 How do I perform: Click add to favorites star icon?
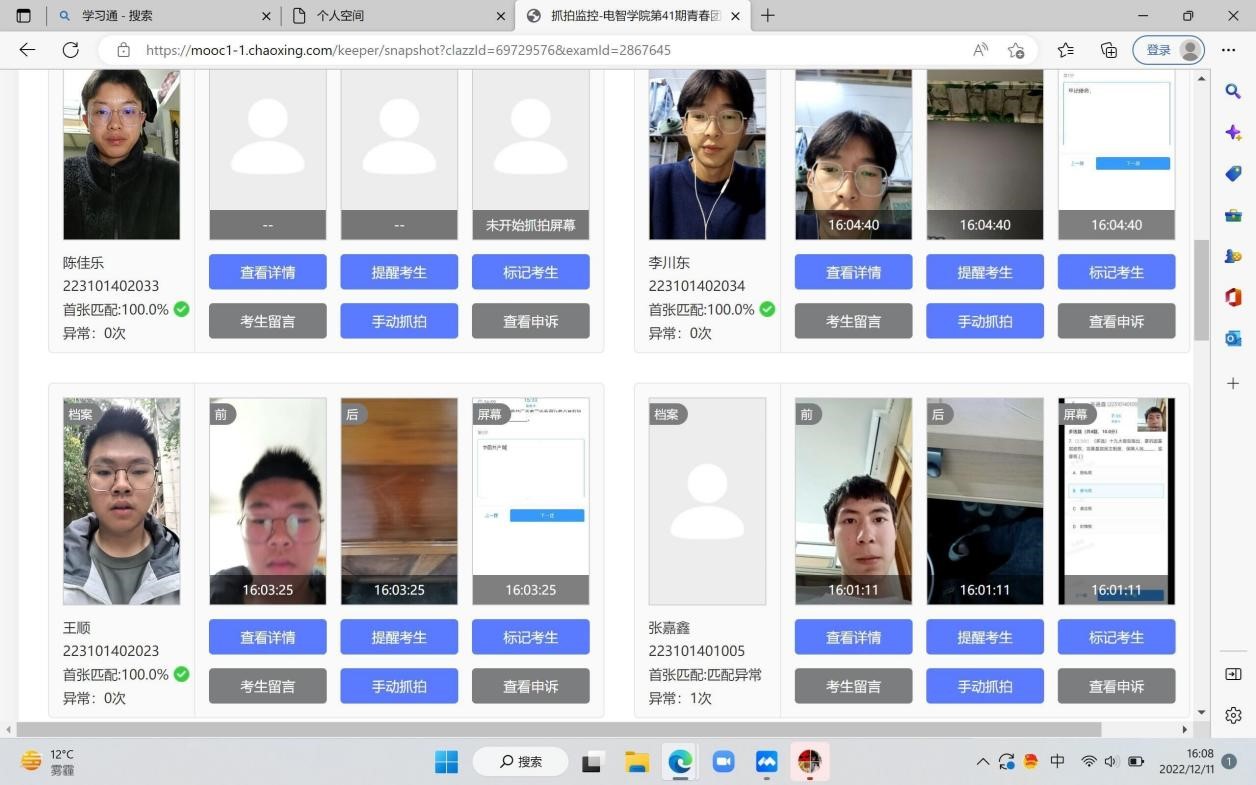(x=1016, y=50)
